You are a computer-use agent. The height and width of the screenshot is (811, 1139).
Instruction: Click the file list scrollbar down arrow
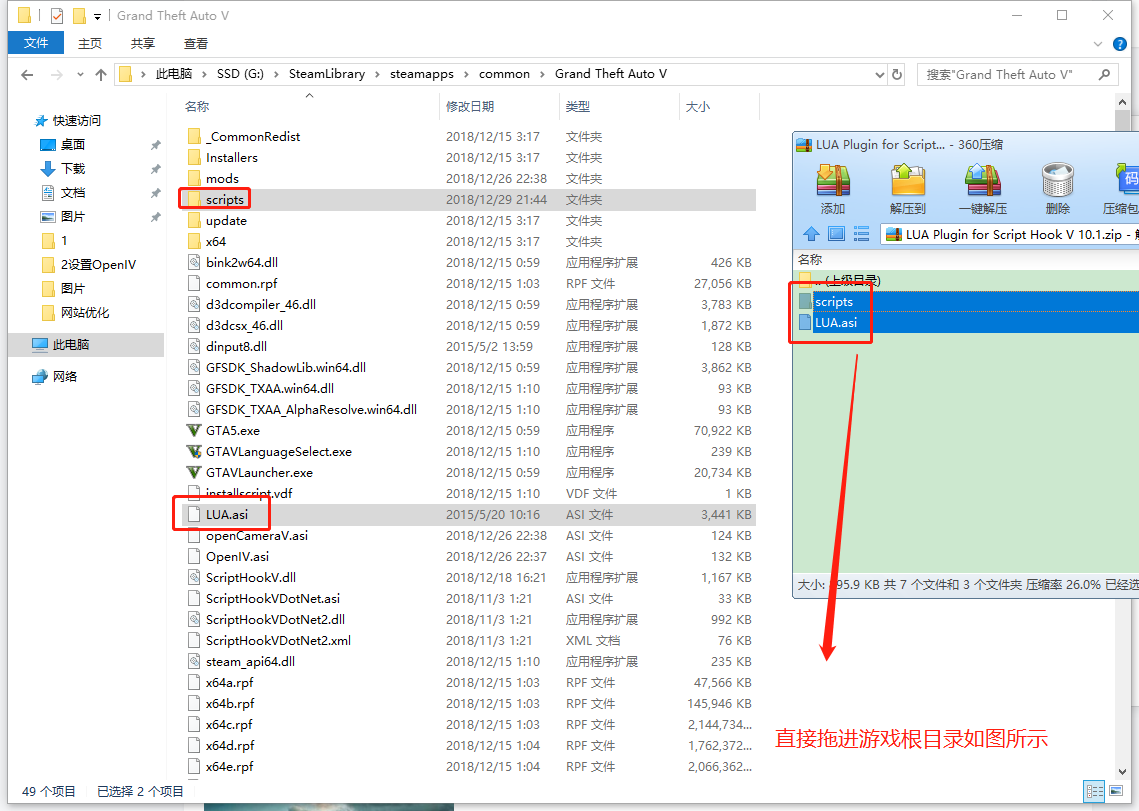point(1123,772)
